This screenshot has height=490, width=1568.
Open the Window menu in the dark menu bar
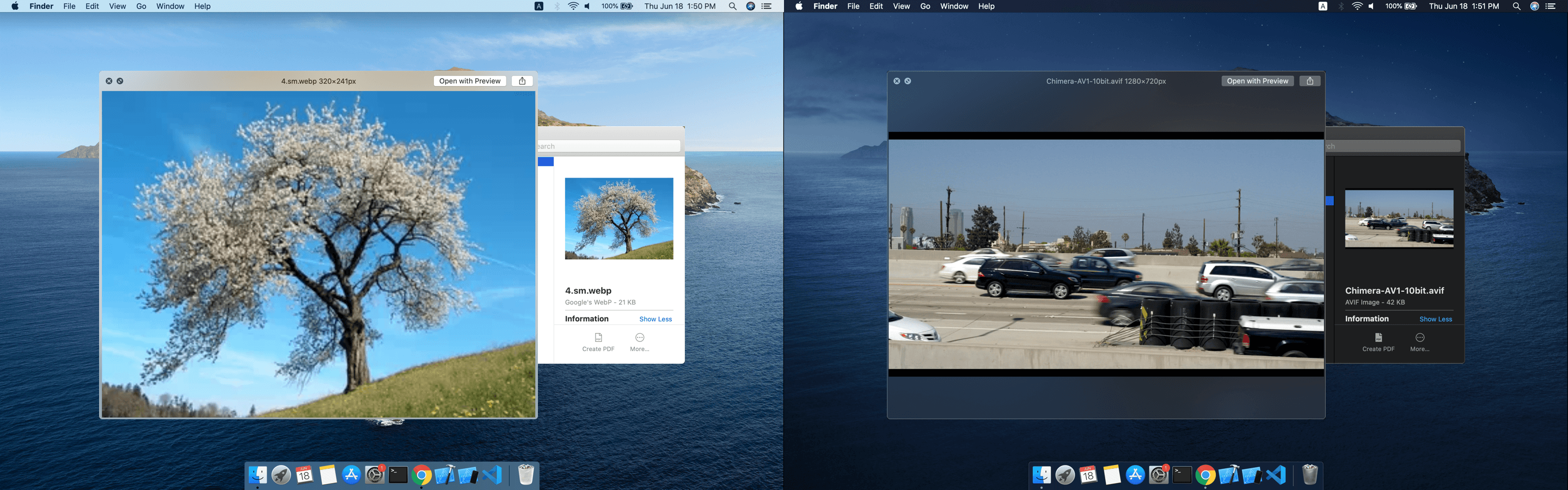pos(953,6)
